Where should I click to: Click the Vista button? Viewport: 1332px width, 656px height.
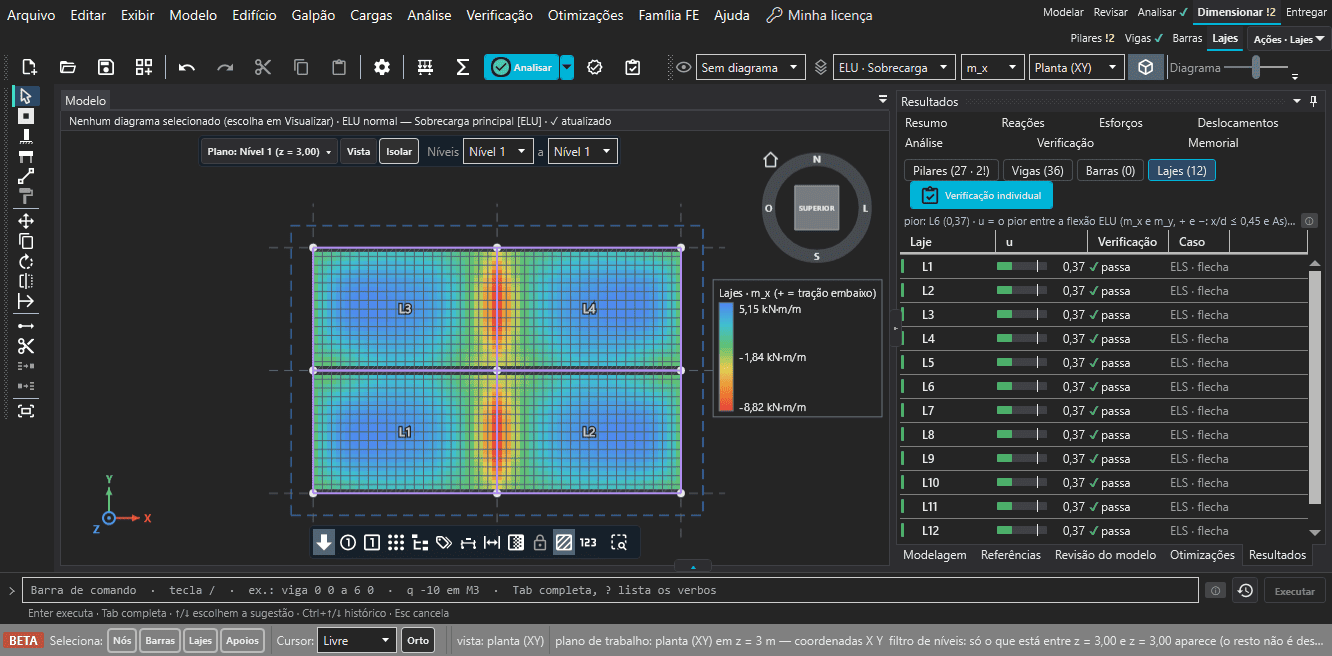[358, 152]
